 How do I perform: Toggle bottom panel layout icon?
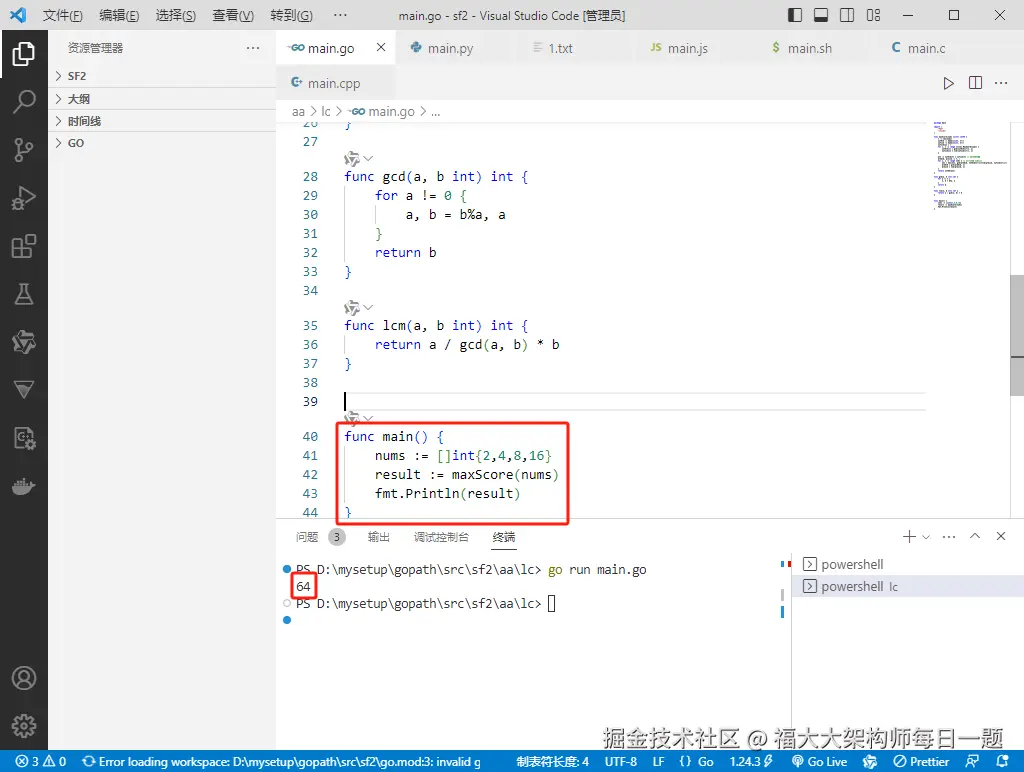(821, 15)
